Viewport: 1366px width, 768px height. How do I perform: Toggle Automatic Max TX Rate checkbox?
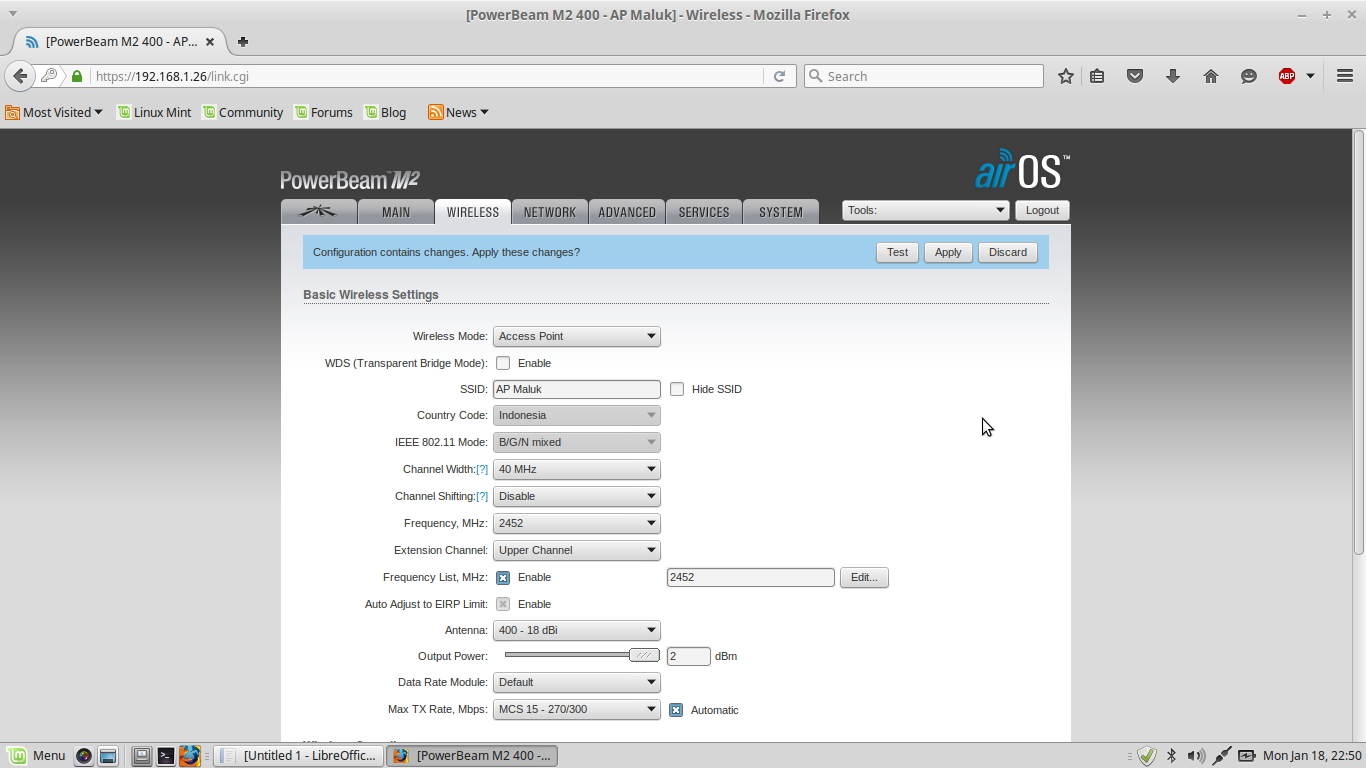click(676, 710)
